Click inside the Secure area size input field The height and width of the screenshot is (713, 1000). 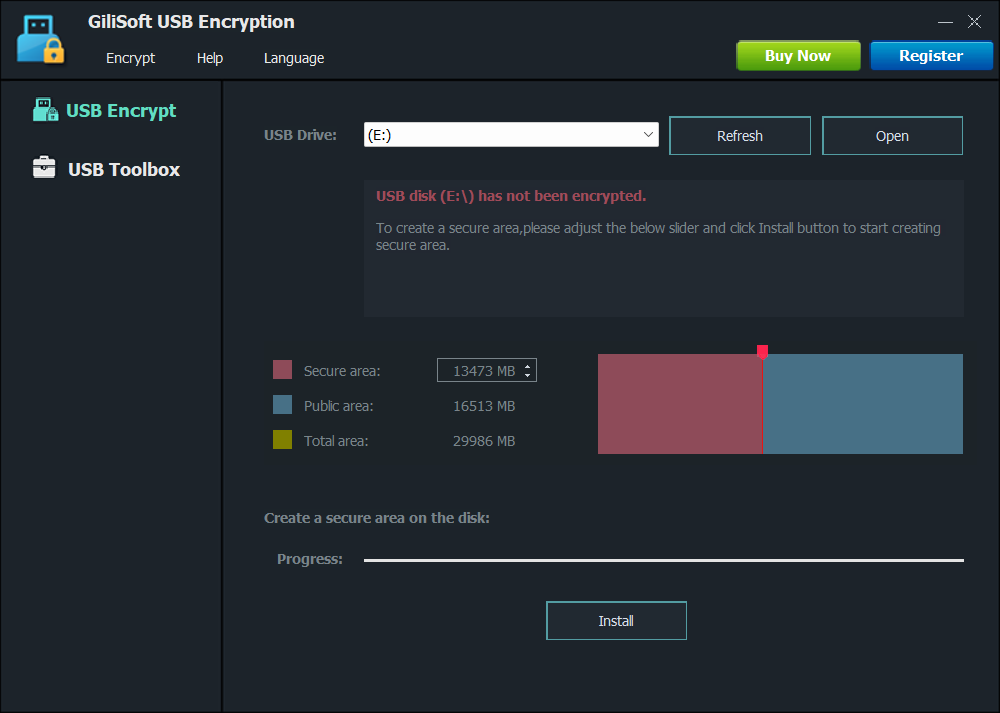pos(480,369)
